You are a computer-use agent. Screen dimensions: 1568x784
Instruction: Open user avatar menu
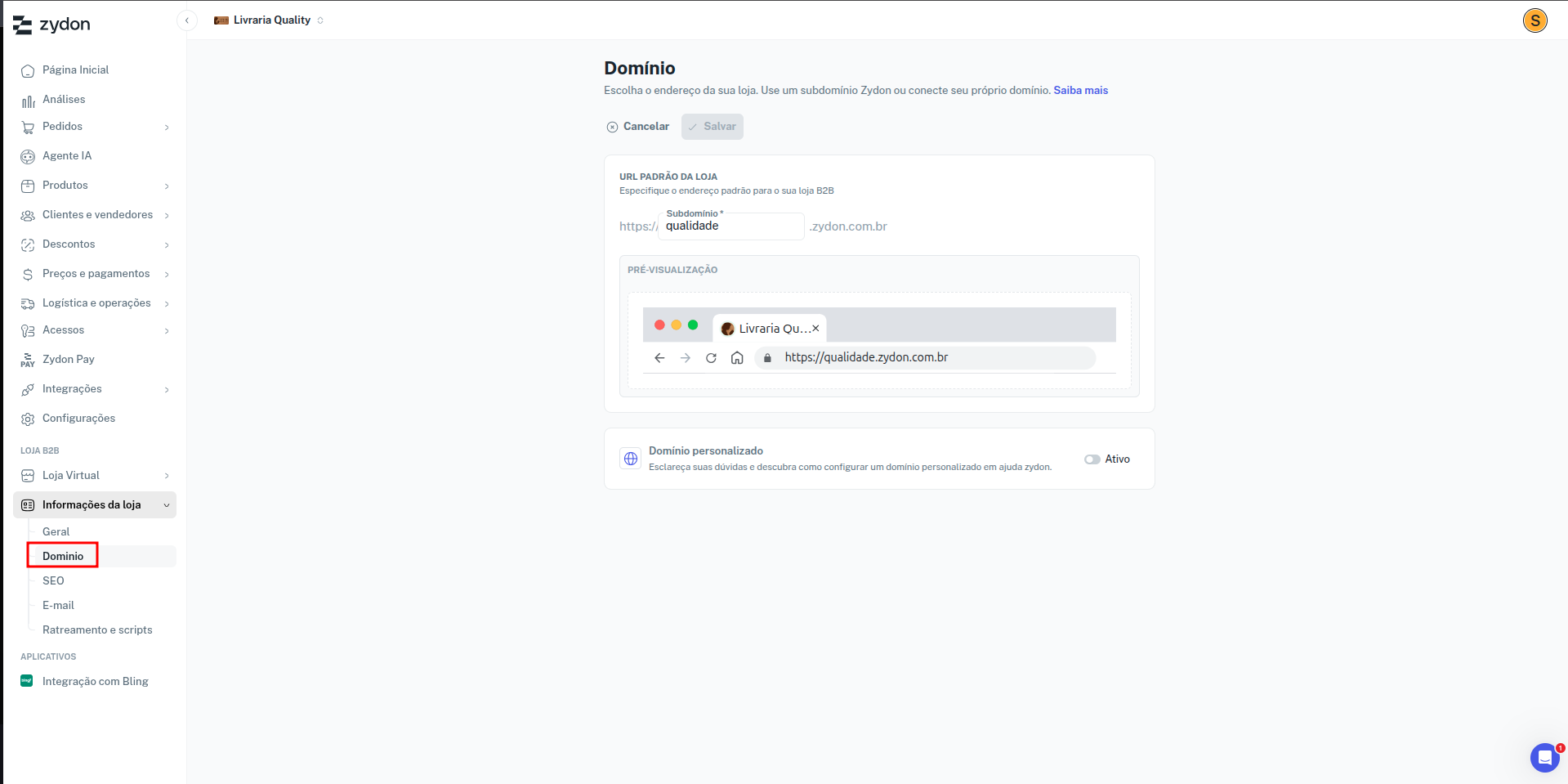(1535, 20)
